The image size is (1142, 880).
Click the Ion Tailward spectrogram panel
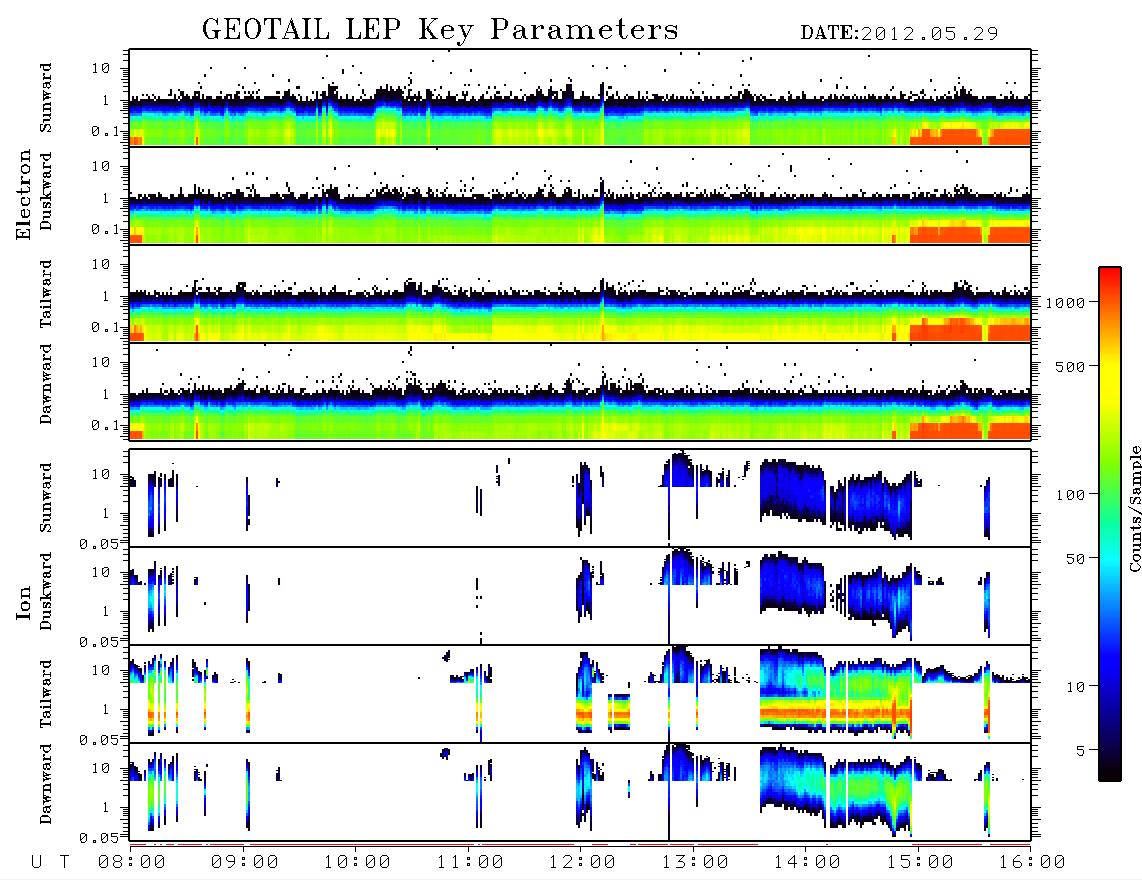point(580,694)
